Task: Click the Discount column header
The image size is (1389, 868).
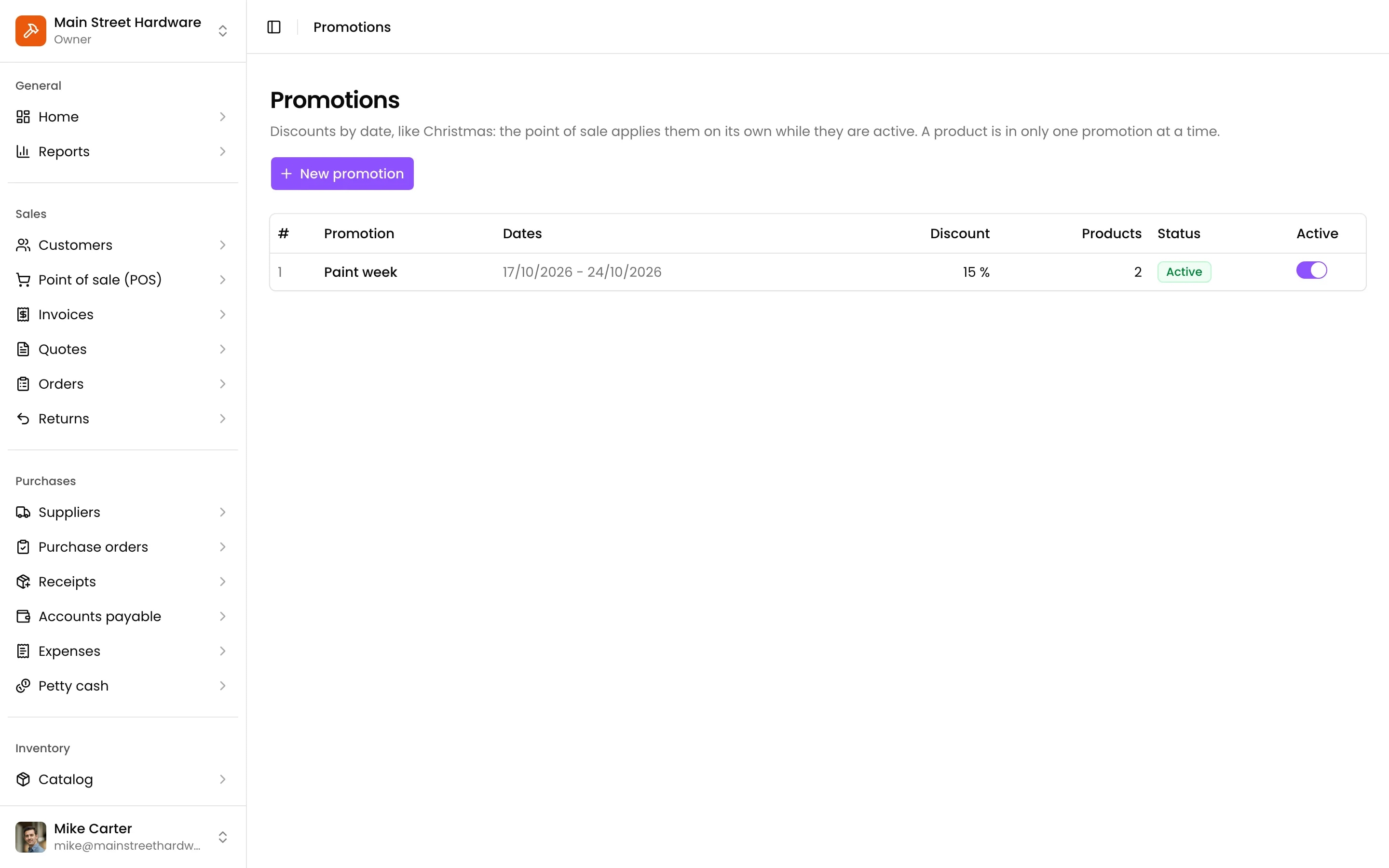Action: click(x=960, y=234)
